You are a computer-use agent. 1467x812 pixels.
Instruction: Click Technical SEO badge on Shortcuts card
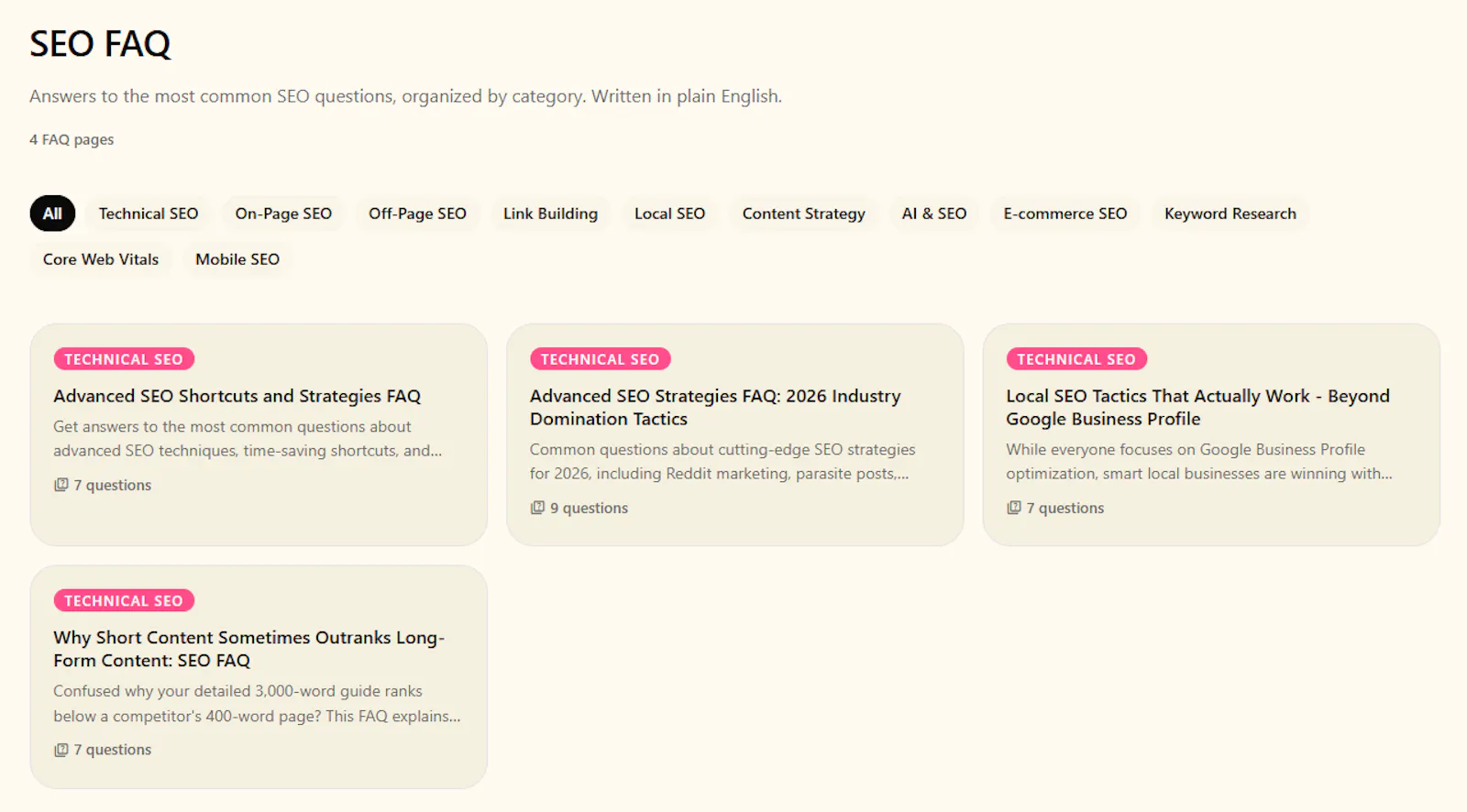124,359
